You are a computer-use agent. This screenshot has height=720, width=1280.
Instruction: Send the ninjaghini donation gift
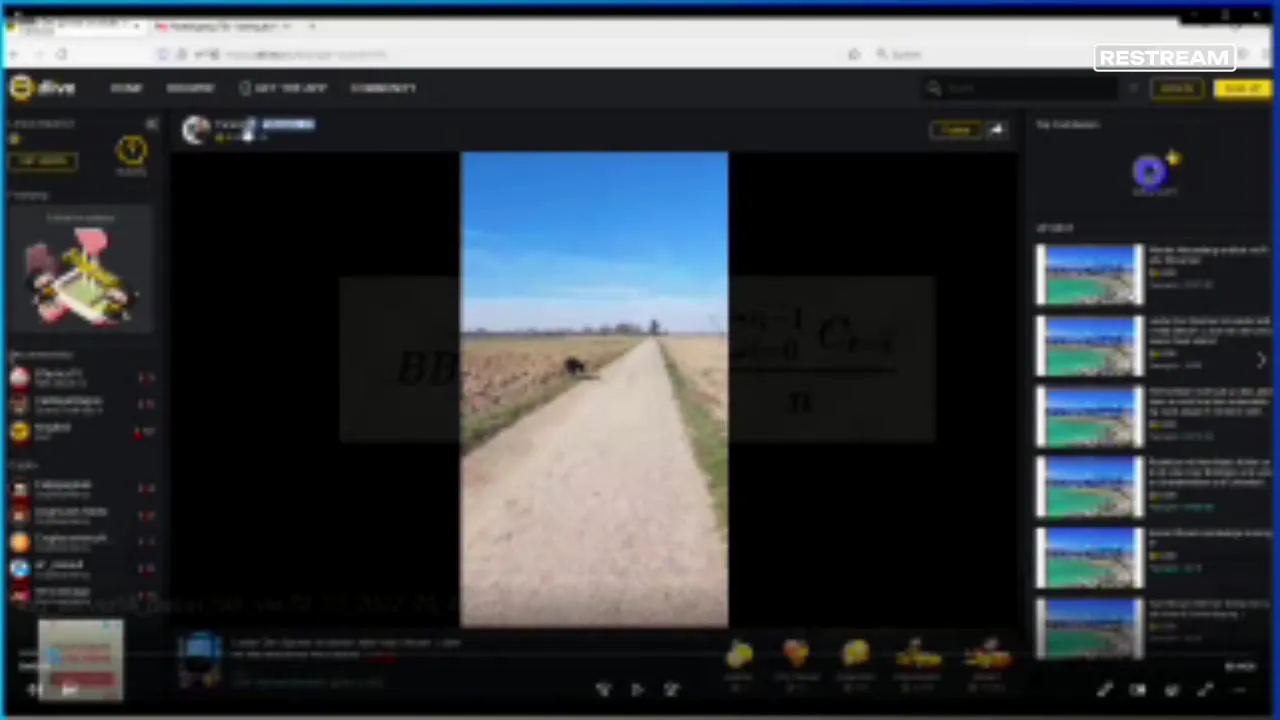point(917,657)
